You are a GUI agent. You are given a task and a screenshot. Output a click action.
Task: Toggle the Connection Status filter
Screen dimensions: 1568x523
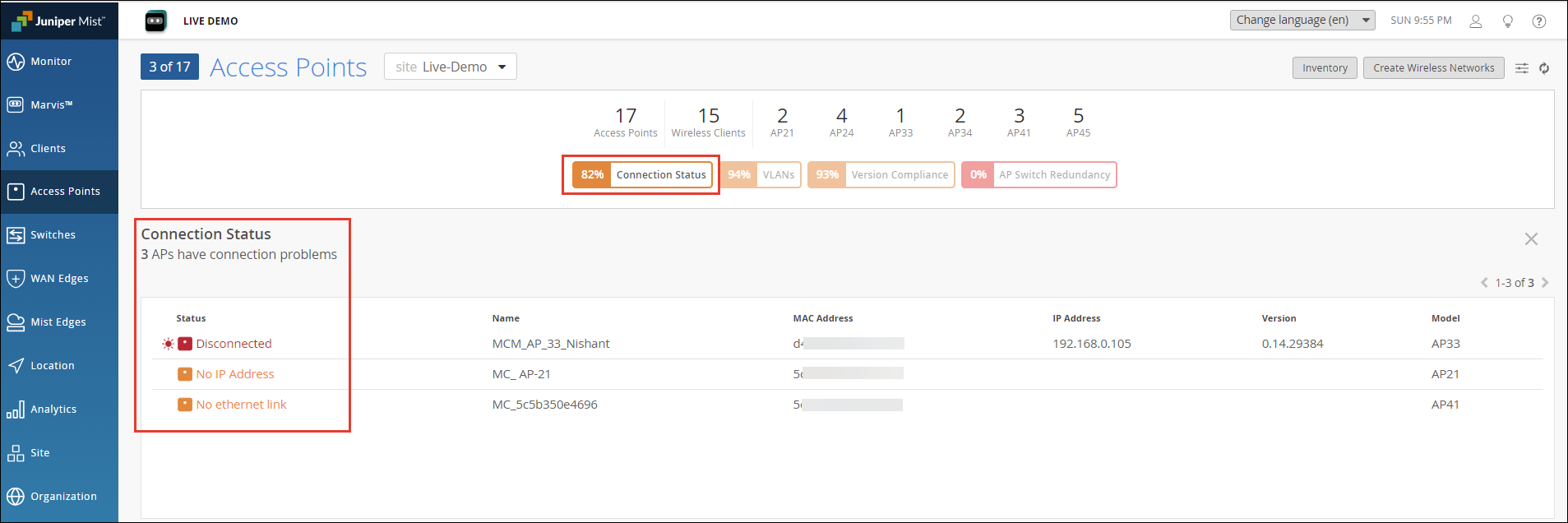click(x=642, y=175)
